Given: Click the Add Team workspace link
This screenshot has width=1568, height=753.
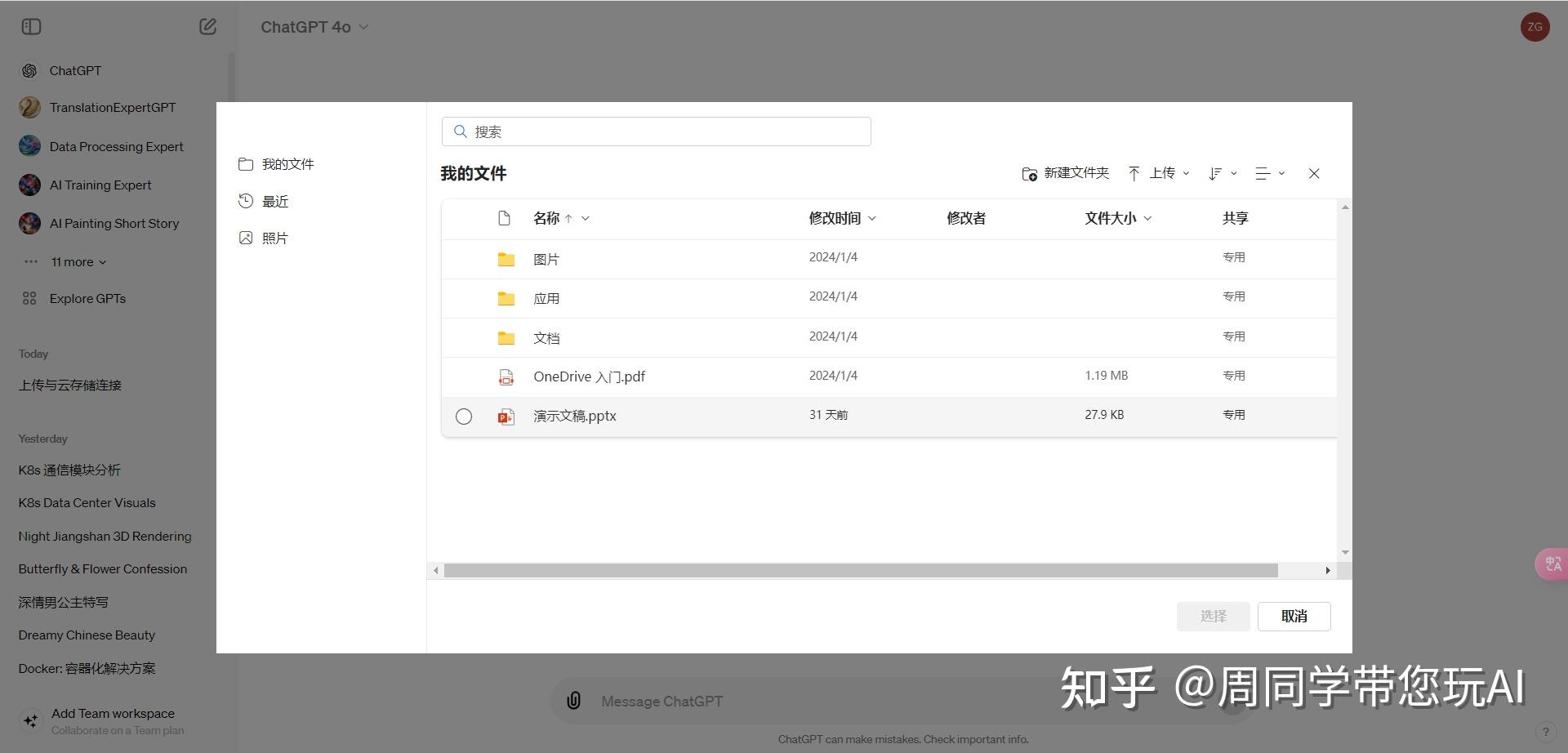Looking at the screenshot, I should point(112,712).
